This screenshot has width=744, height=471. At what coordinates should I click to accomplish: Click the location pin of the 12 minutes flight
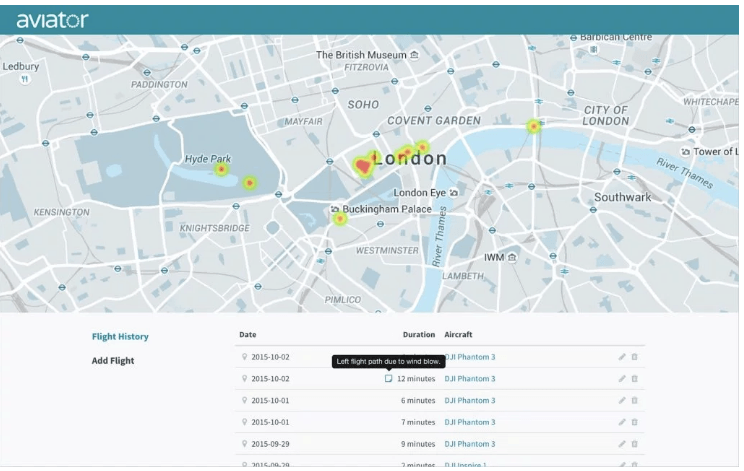pos(244,379)
